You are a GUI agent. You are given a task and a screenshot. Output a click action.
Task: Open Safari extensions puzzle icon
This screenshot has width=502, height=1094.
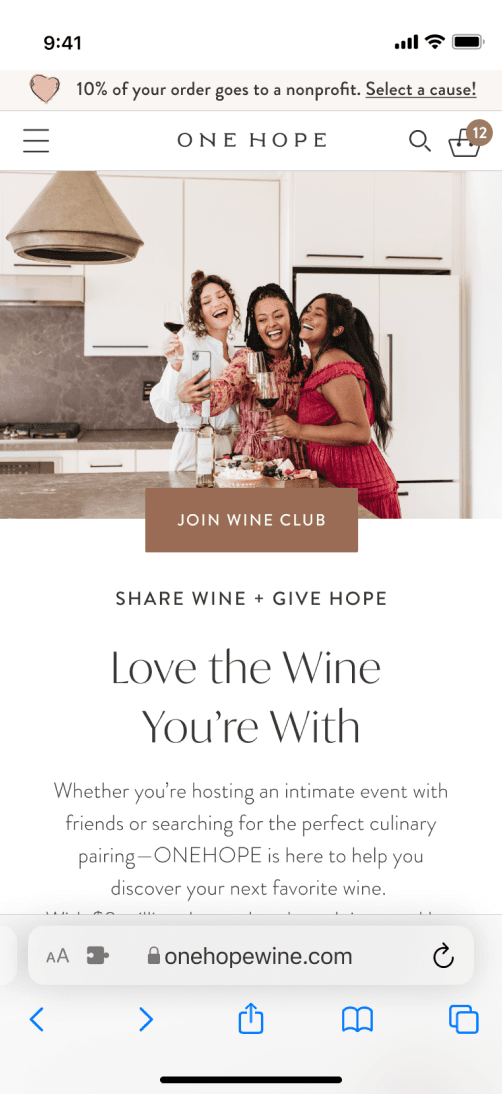(x=98, y=956)
